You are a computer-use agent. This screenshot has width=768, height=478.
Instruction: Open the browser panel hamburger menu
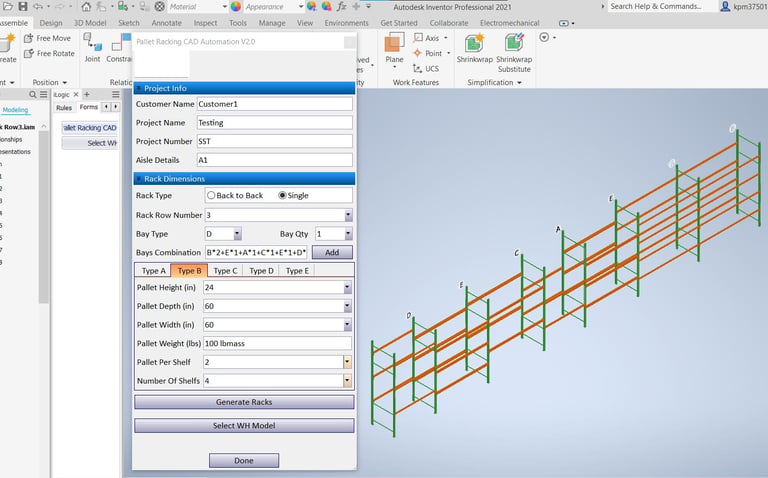(44, 95)
